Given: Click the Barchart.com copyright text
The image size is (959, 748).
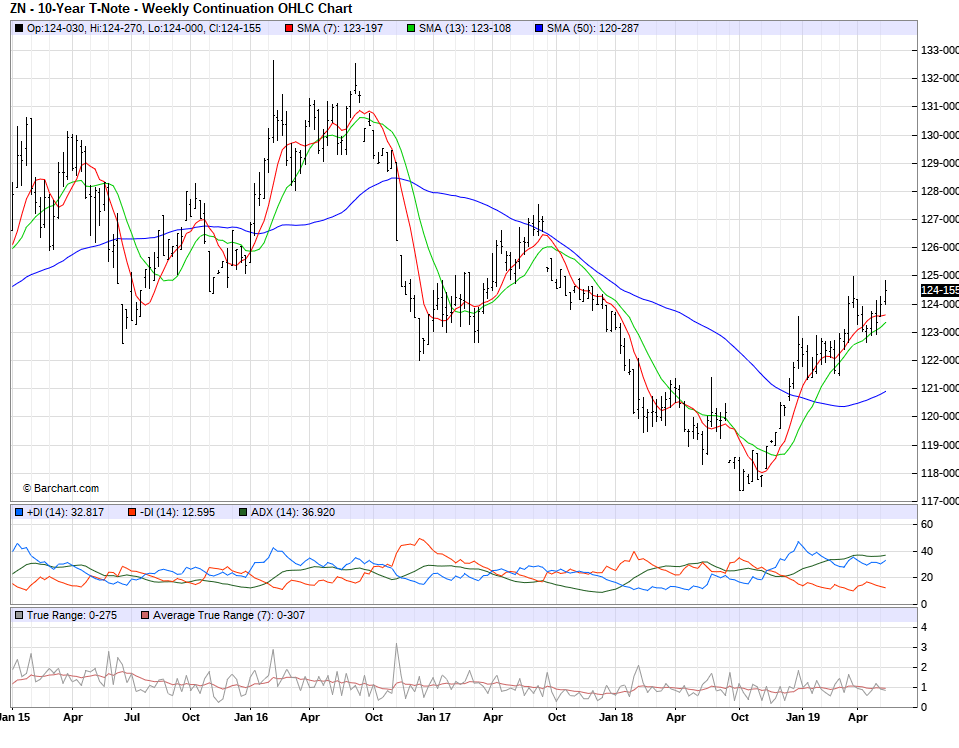Looking at the screenshot, I should coord(60,488).
